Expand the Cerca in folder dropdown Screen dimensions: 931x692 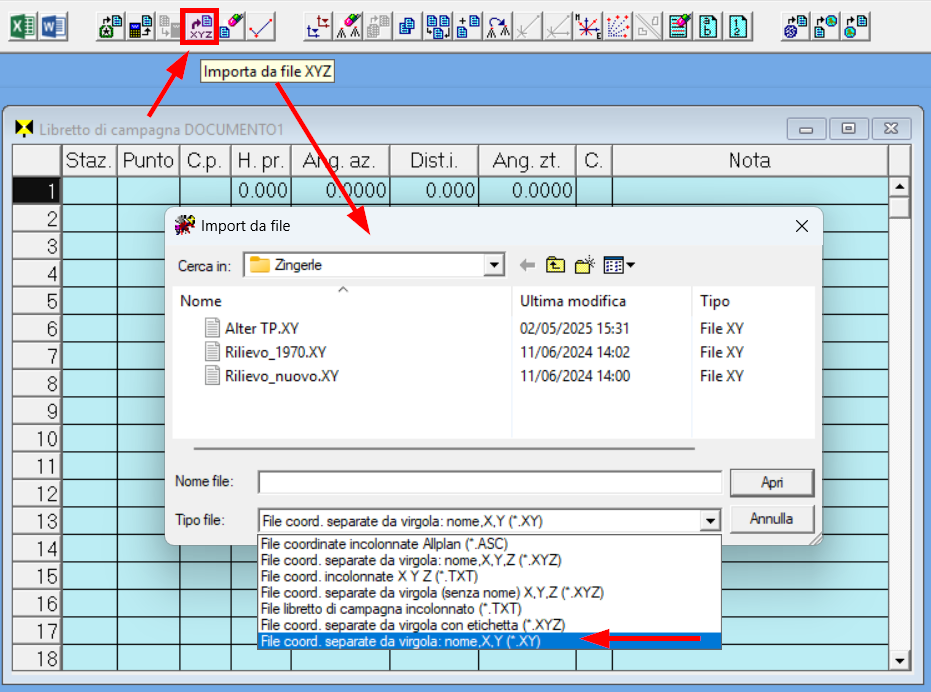point(494,265)
